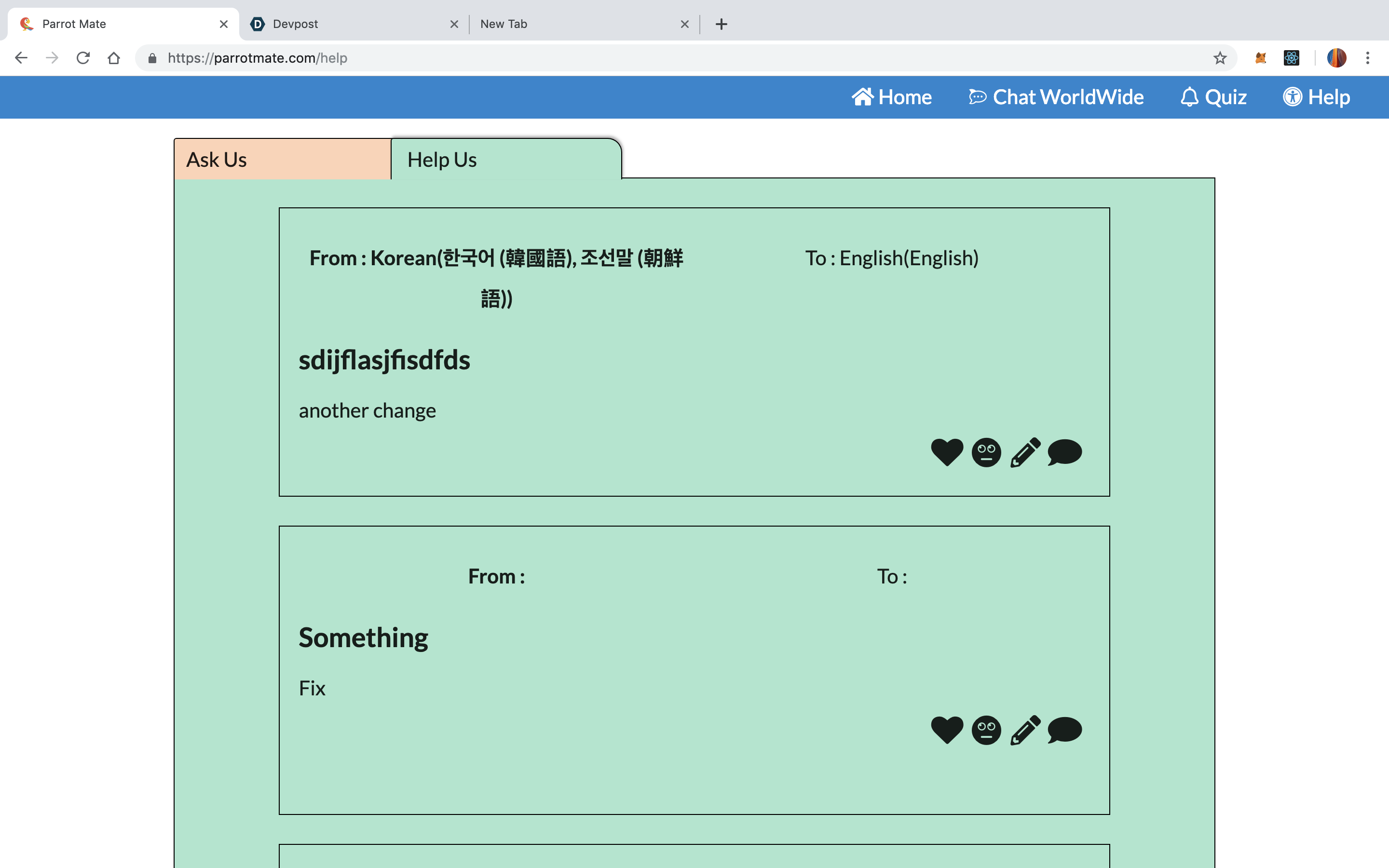
Task: Like the sdijflasjfisdfds post with heart icon
Action: (946, 452)
